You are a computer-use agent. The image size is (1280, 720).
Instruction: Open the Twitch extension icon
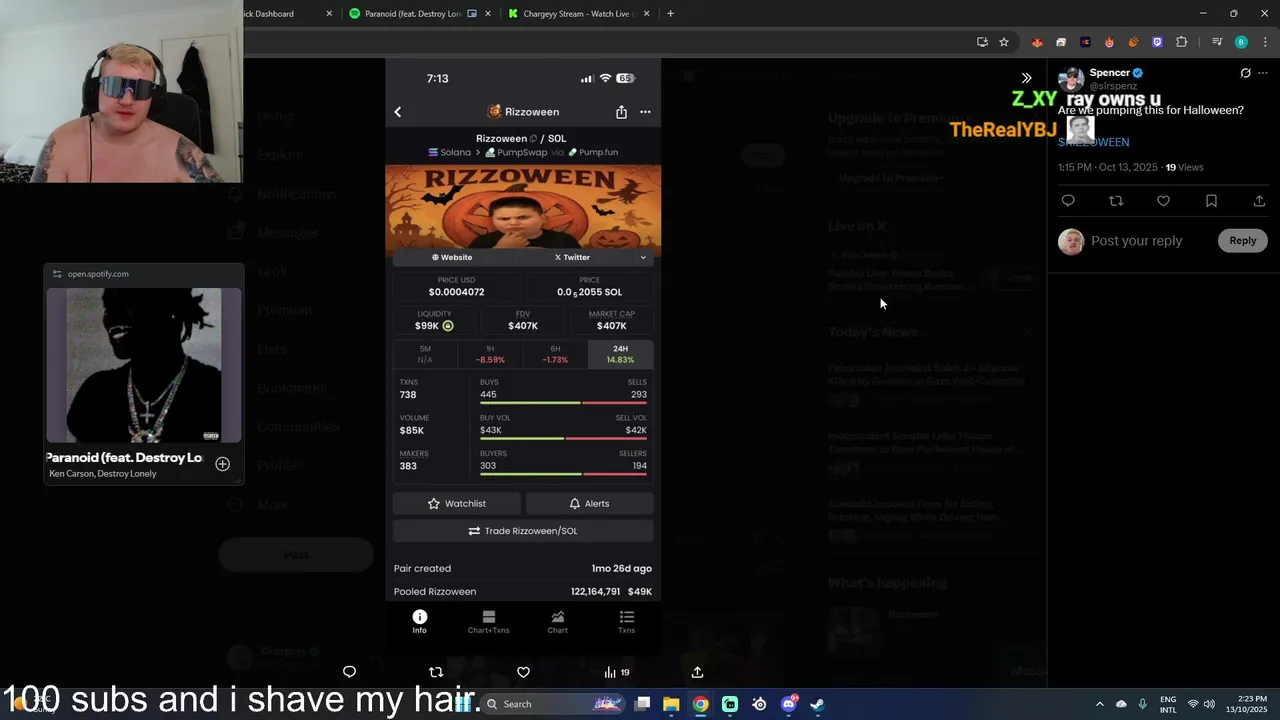[x=1157, y=42]
